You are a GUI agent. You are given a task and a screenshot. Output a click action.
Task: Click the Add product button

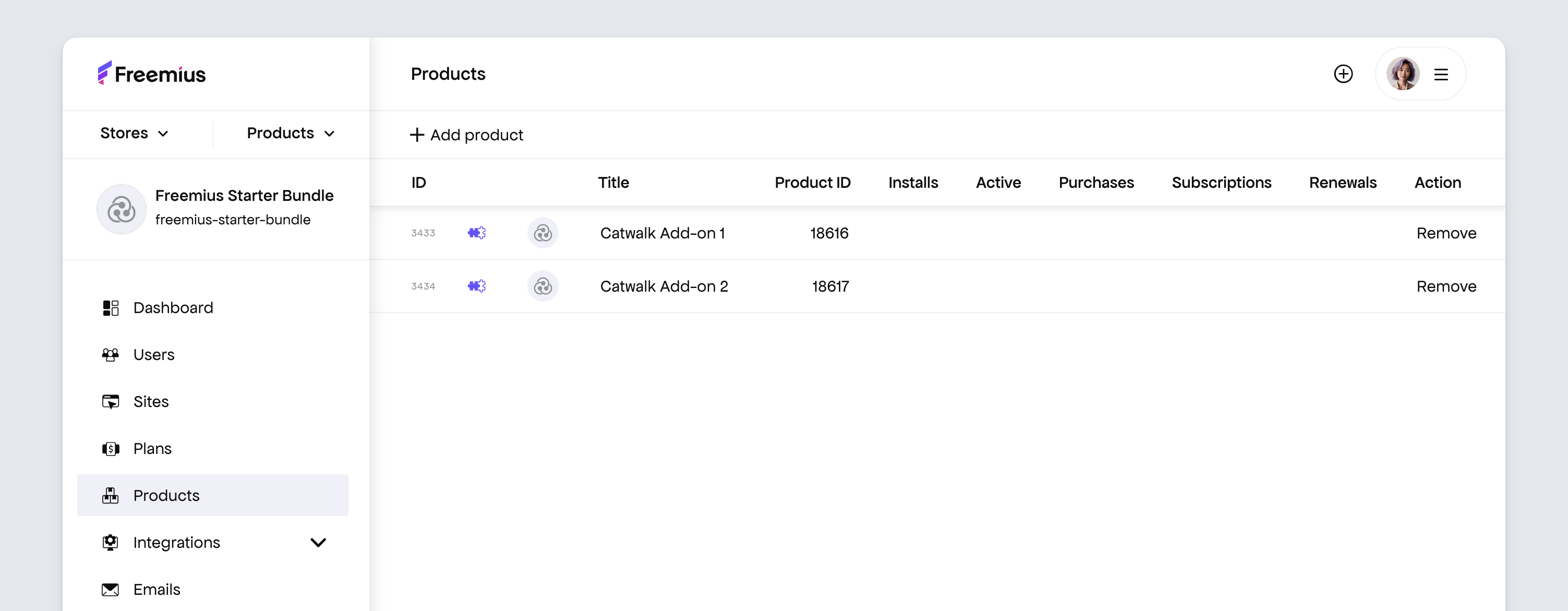(x=466, y=135)
